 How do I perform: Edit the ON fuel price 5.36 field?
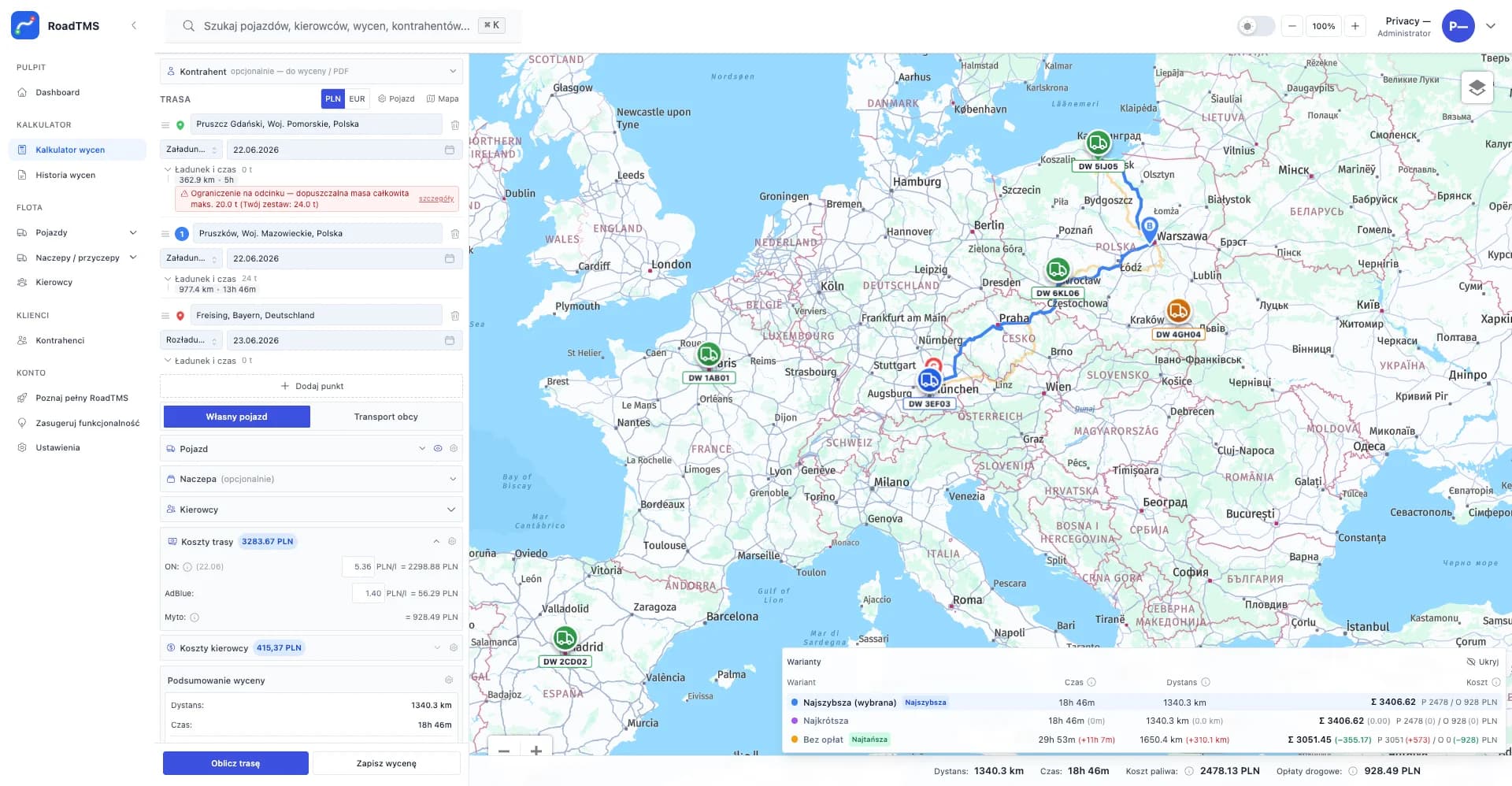point(358,566)
